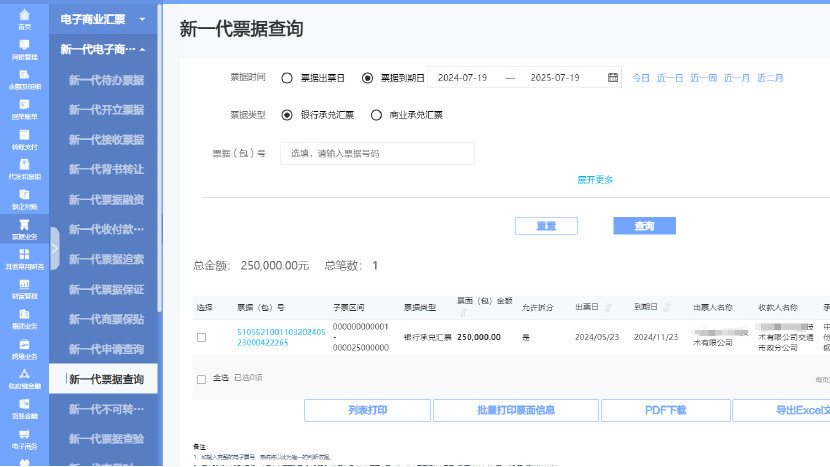Expand more filters via 展开更多
The height and width of the screenshot is (467, 830).
pyautogui.click(x=595, y=180)
